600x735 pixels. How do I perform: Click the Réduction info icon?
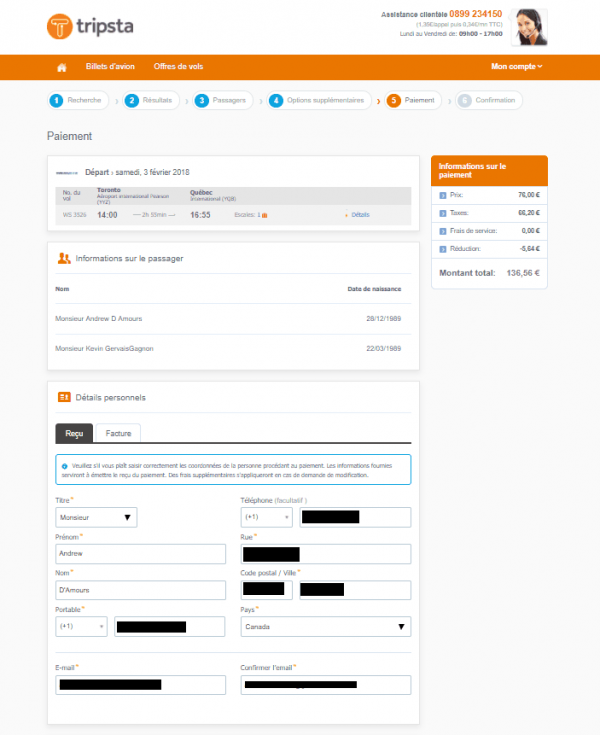pos(443,249)
